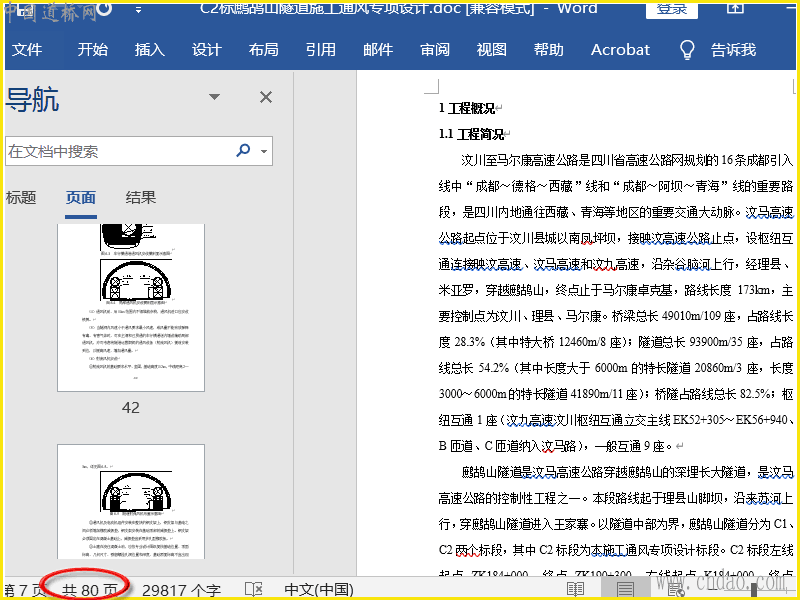Screen dimensions: 800x600
Task: Click the 中文(中国) language indicator
Action: [319, 590]
